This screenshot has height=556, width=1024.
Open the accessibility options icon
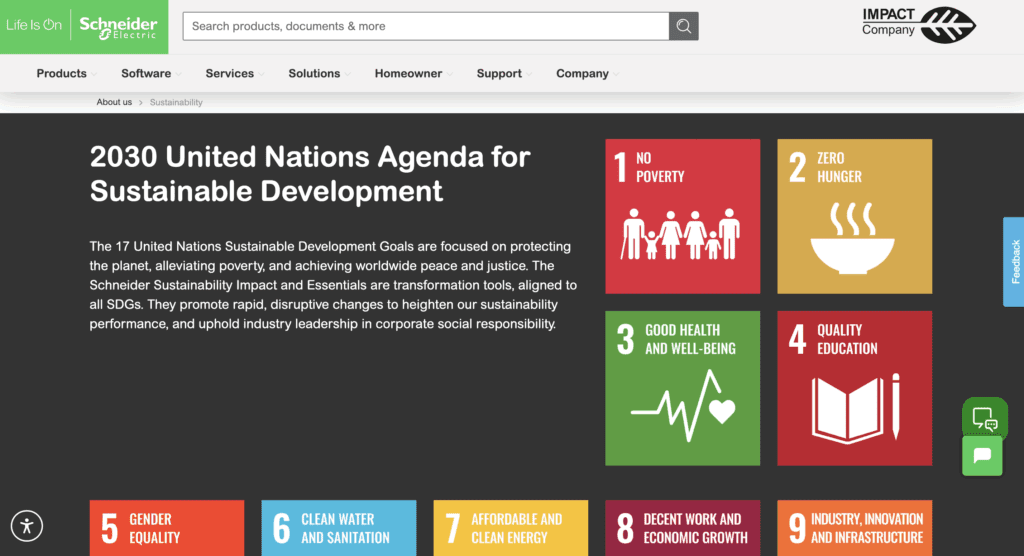[x=27, y=524]
